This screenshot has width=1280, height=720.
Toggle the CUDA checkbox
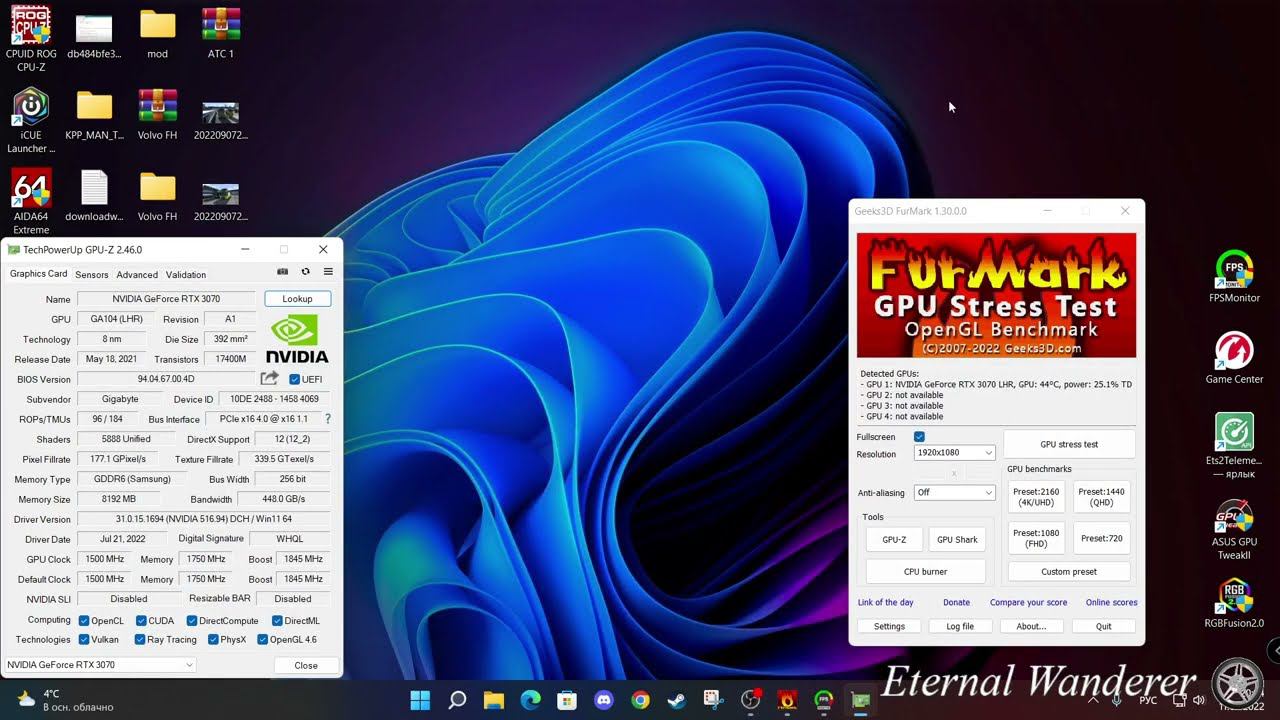141,620
